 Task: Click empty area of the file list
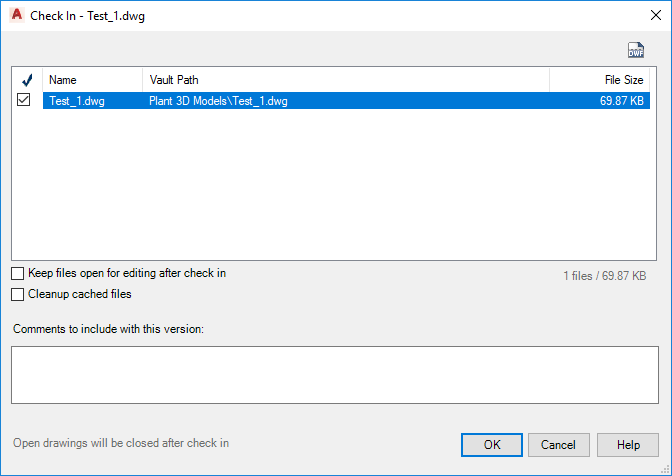(335, 190)
